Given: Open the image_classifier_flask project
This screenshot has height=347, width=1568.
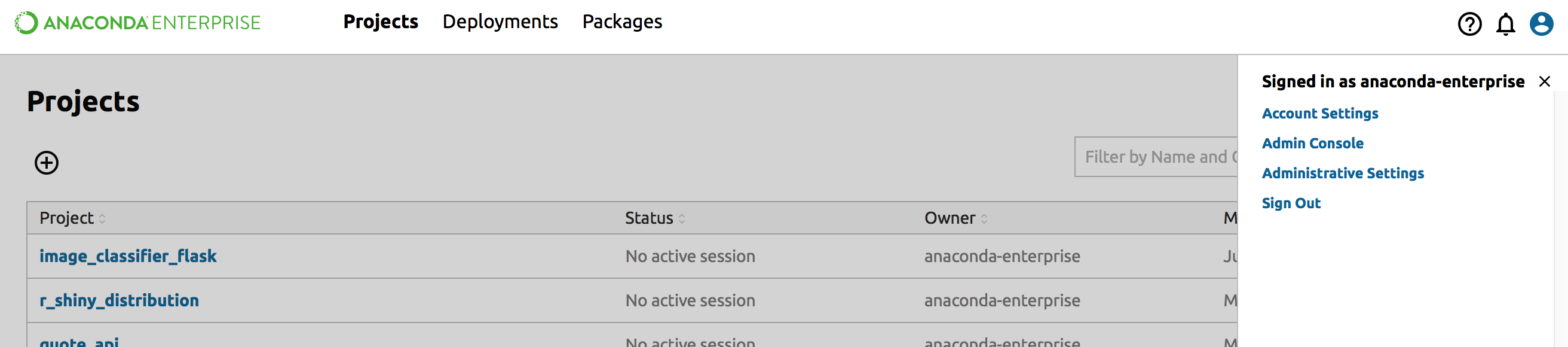Looking at the screenshot, I should (128, 256).
